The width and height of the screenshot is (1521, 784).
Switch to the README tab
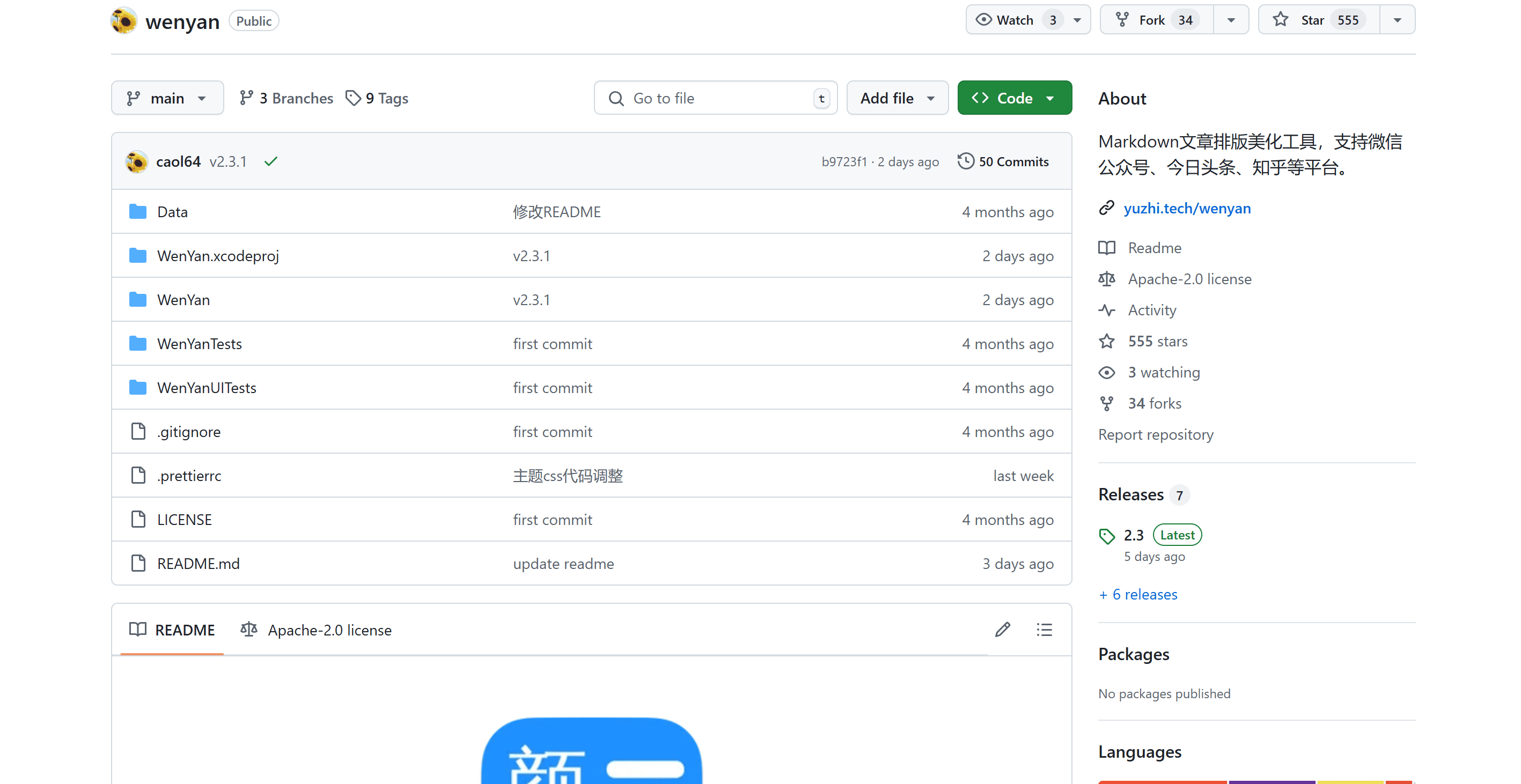[172, 630]
